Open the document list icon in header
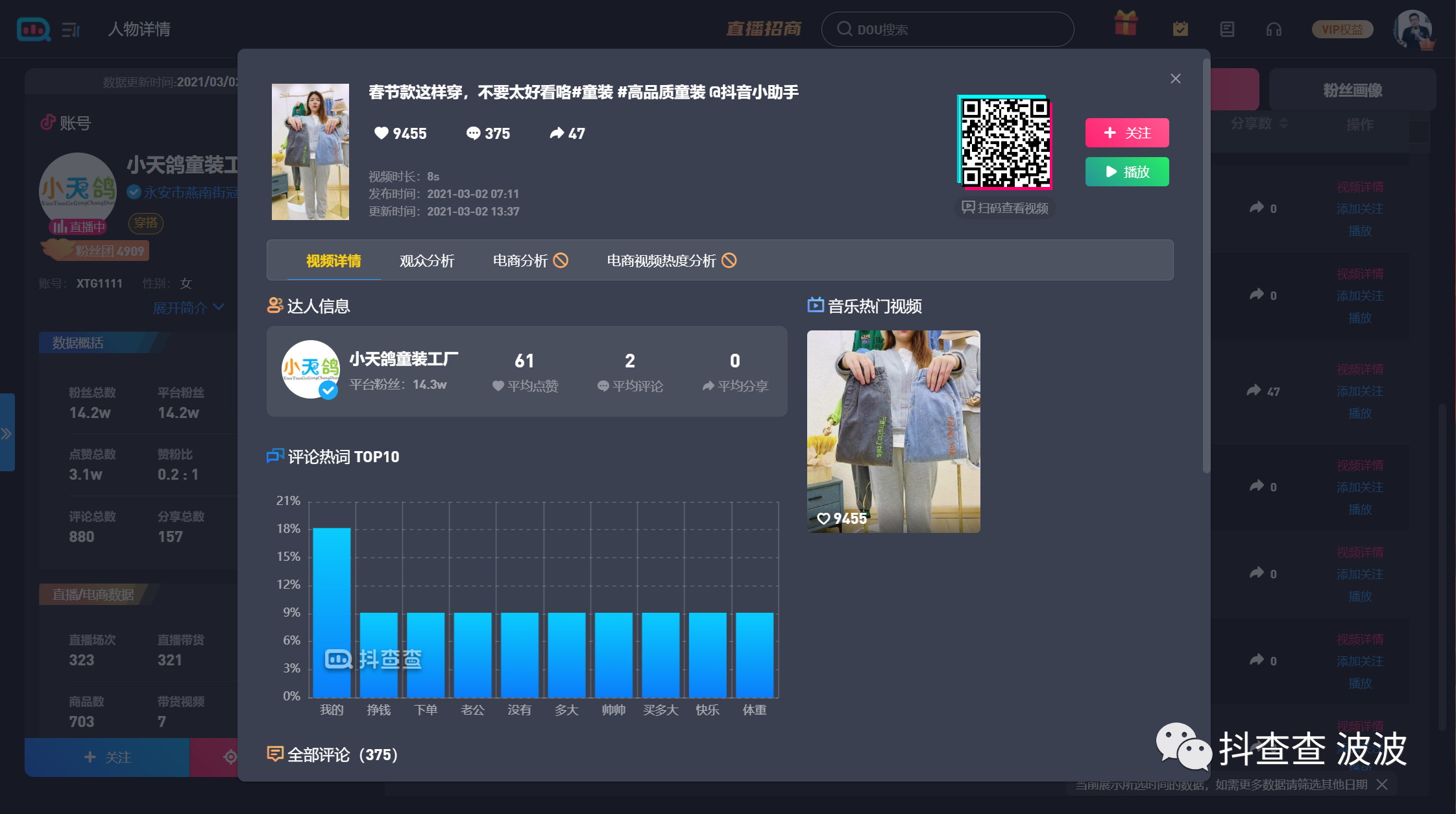The width and height of the screenshot is (1456, 814). [1227, 29]
